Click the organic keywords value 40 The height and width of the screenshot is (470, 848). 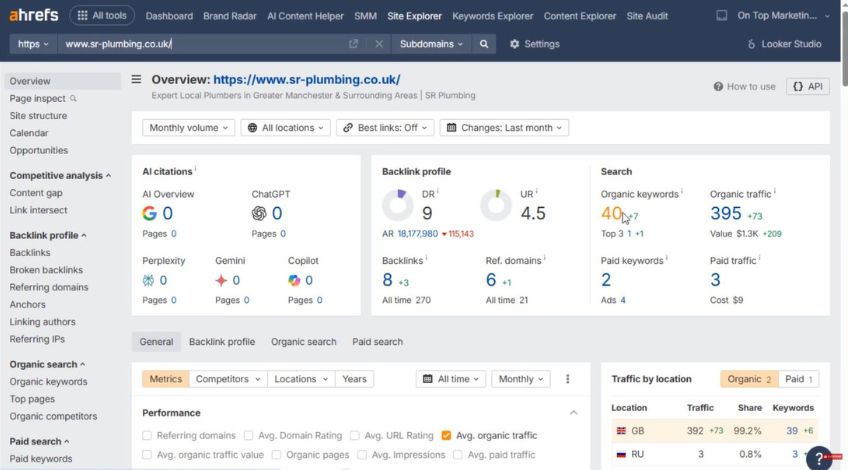(611, 213)
